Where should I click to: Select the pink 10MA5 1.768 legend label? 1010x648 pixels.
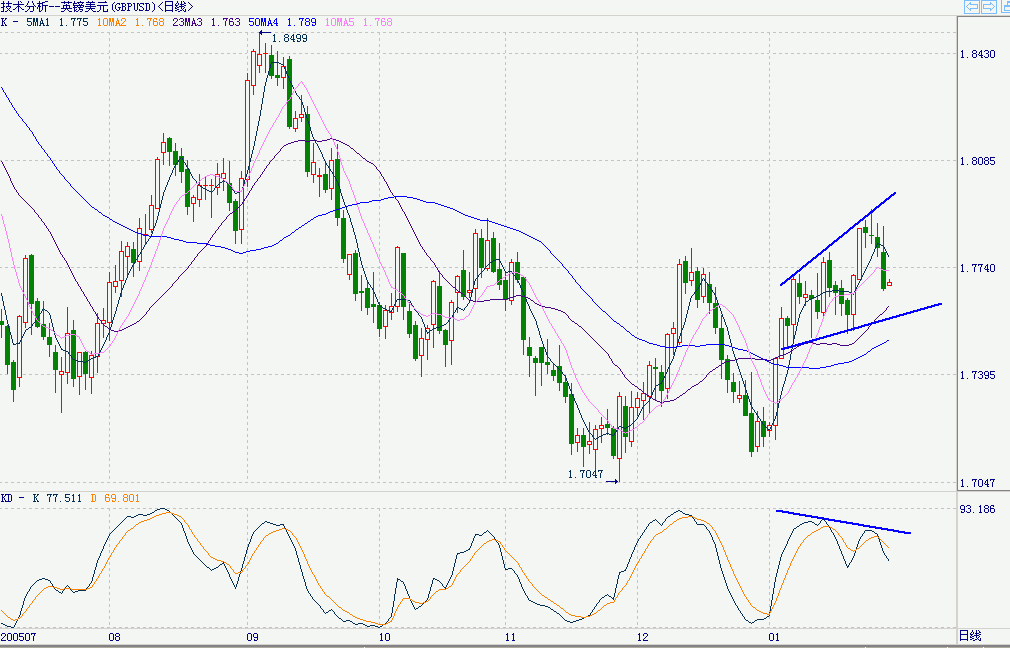358,22
